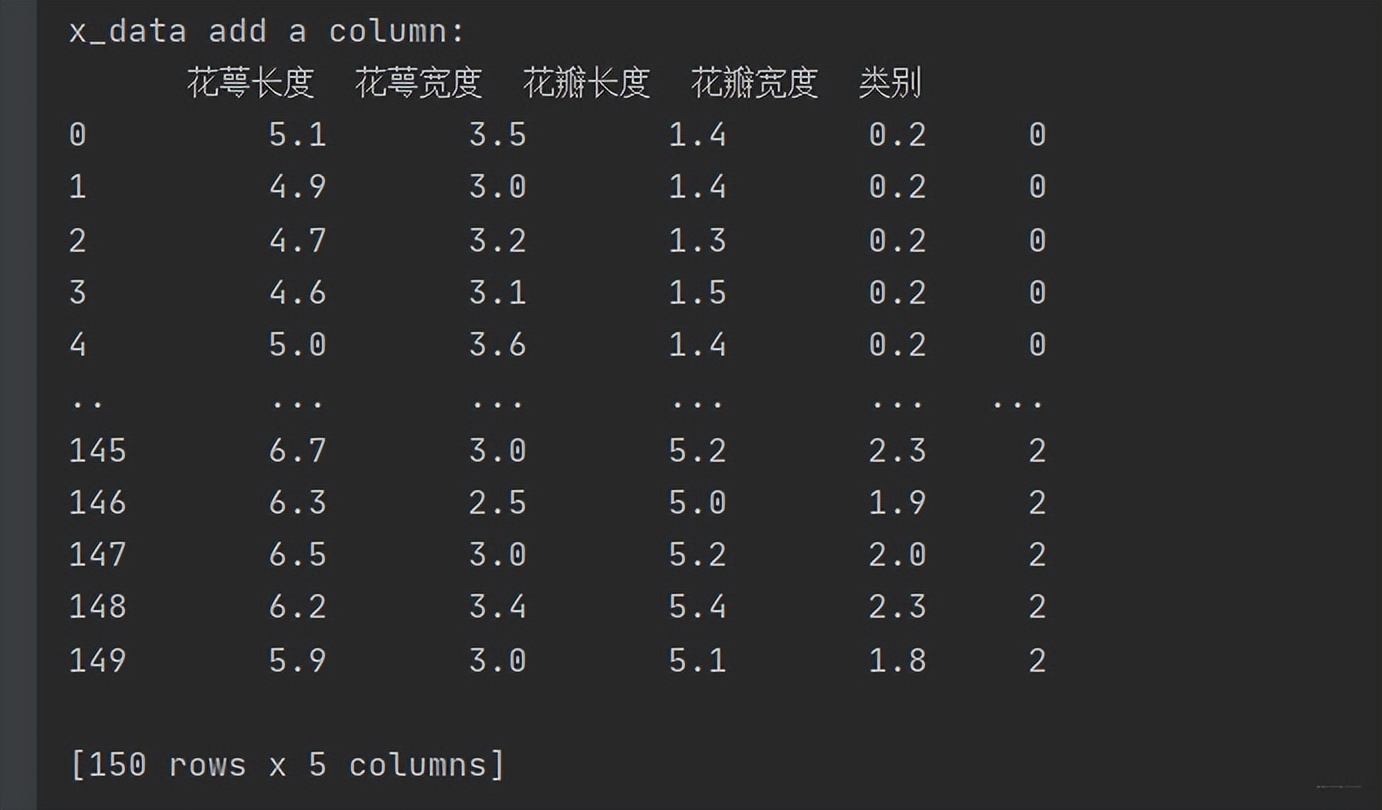Click the 花萼宽度 column header
This screenshot has width=1382, height=810.
tap(419, 83)
